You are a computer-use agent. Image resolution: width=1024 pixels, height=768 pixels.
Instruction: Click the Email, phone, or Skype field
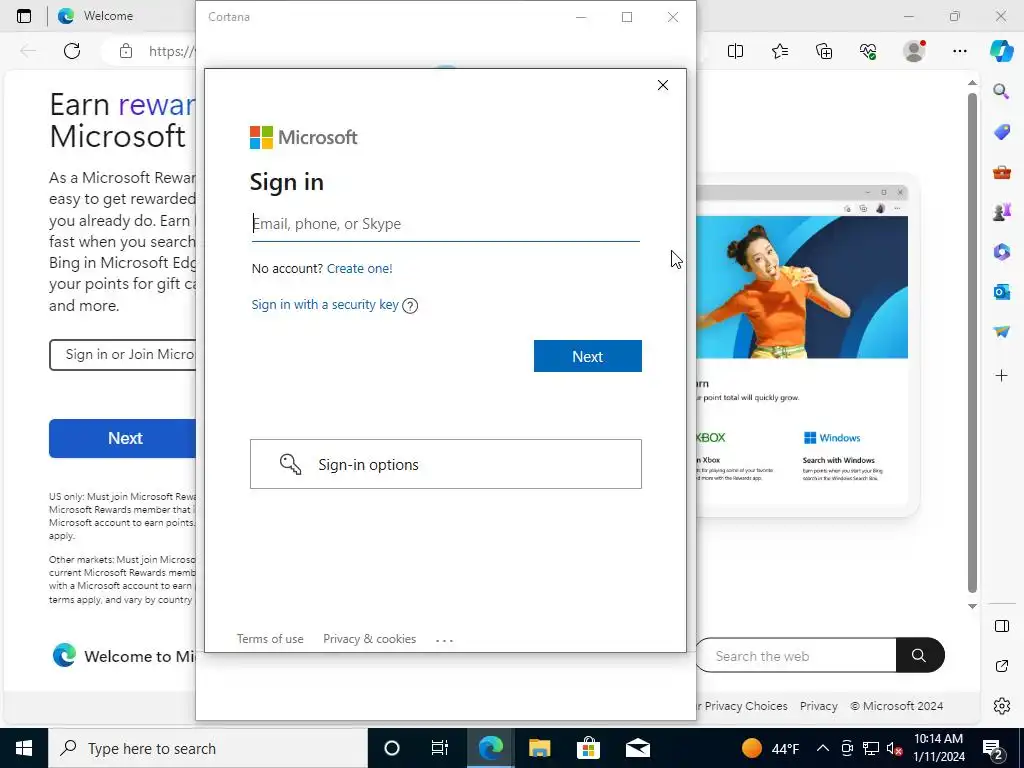pos(445,224)
